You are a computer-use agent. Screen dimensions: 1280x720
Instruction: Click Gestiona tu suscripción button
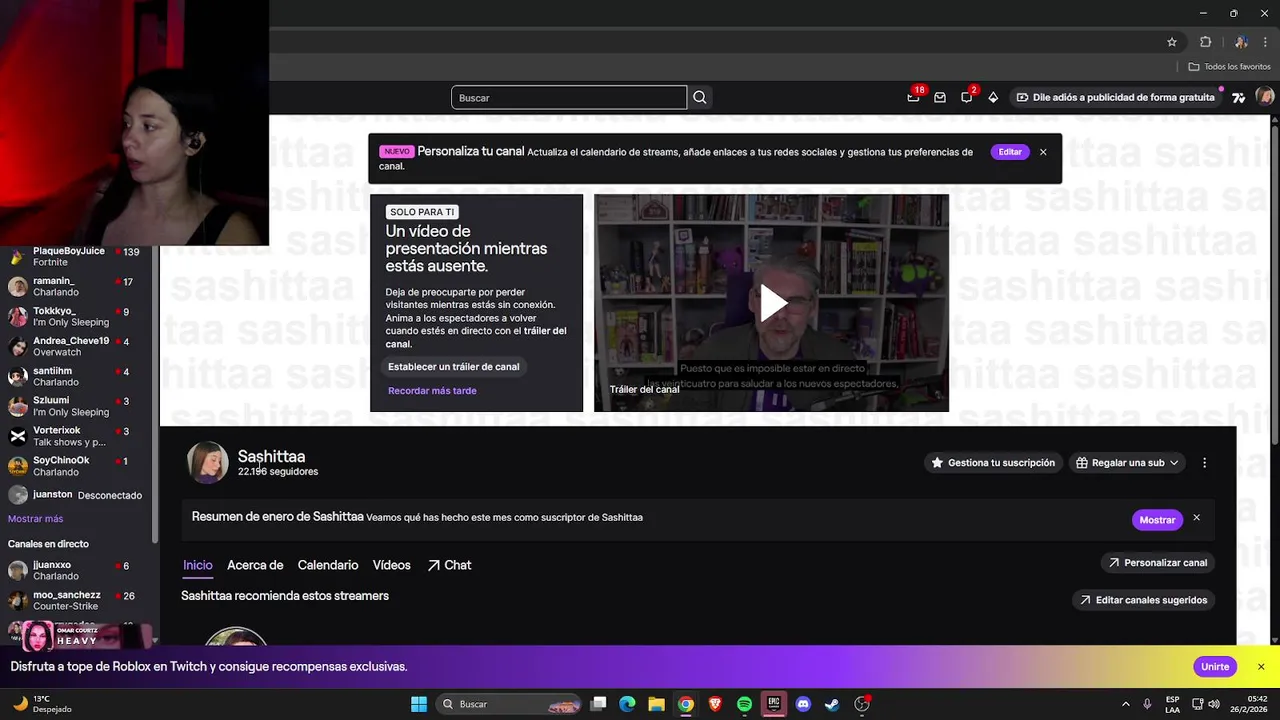pos(993,463)
